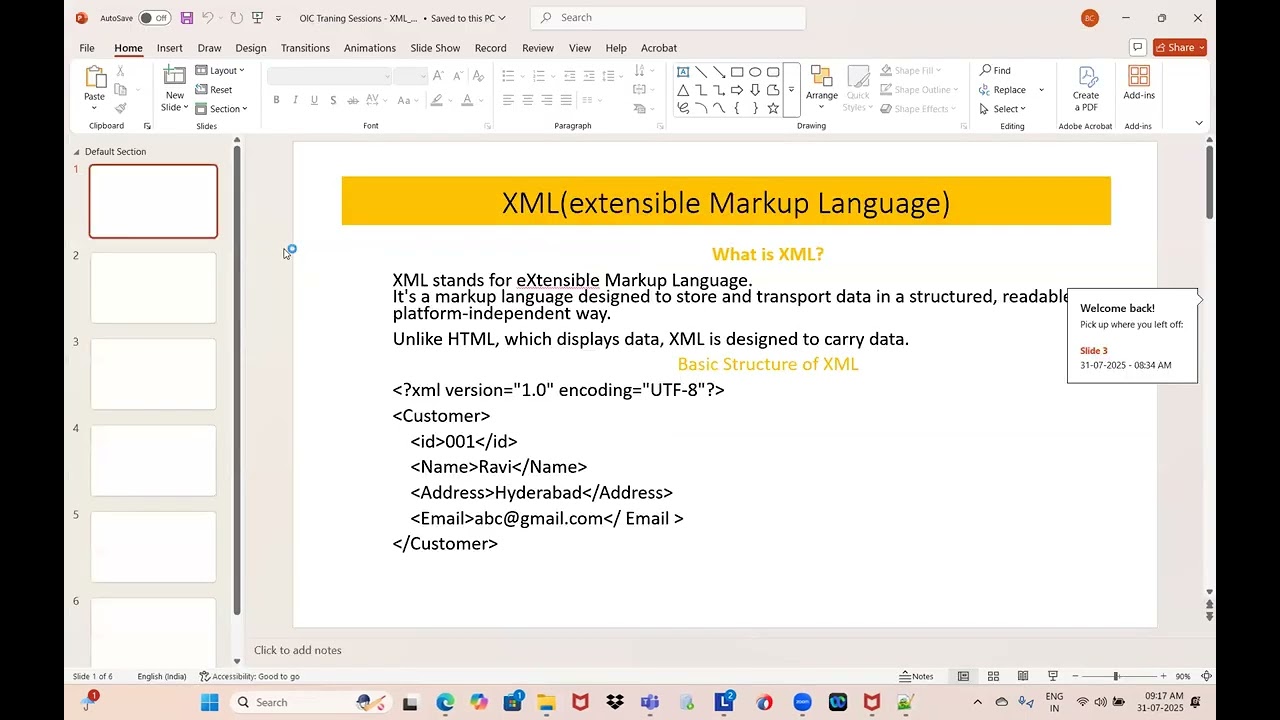1280x720 pixels.
Task: Click the Slide 3 resume link
Action: 1093,351
